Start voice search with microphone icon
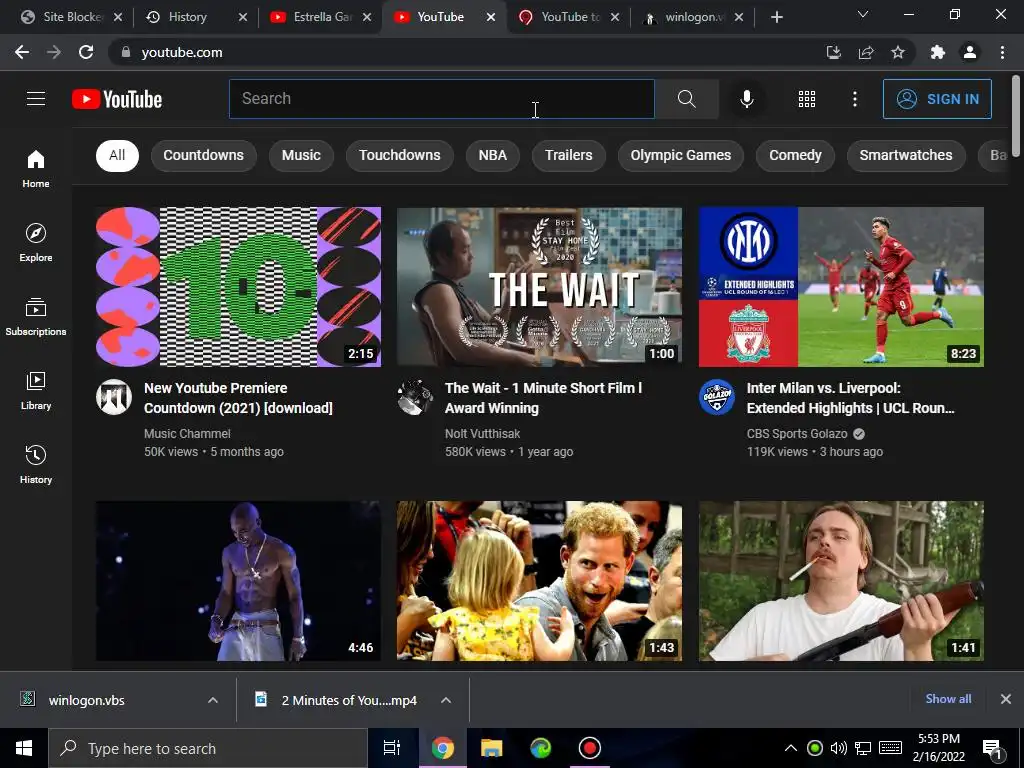Screen dimensions: 1024x768 [x=746, y=99]
